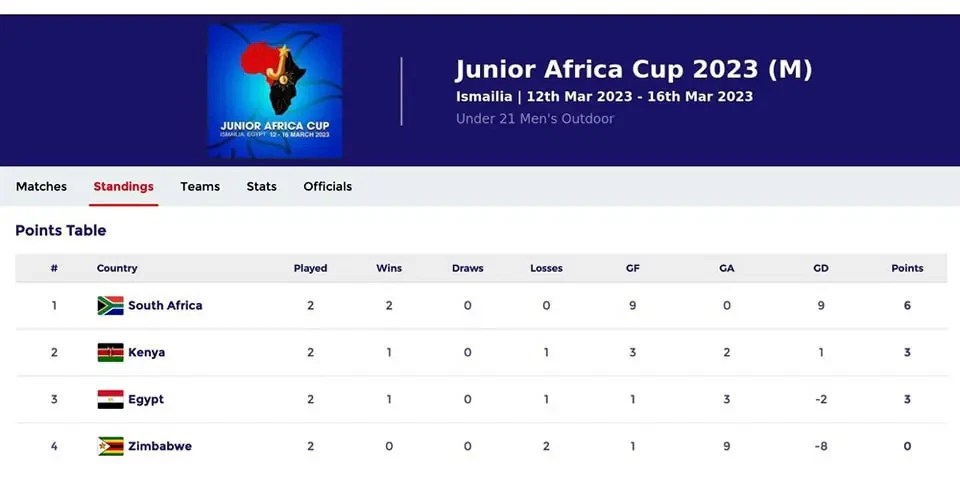Screen dimensions: 960x498
Task: Open the Matches tab
Action: tap(41, 187)
